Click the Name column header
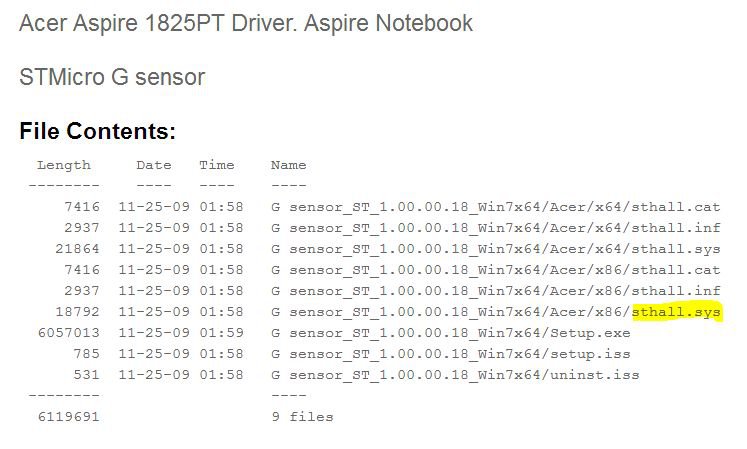Image resolution: width=747 pixels, height=449 pixels. 289,165
